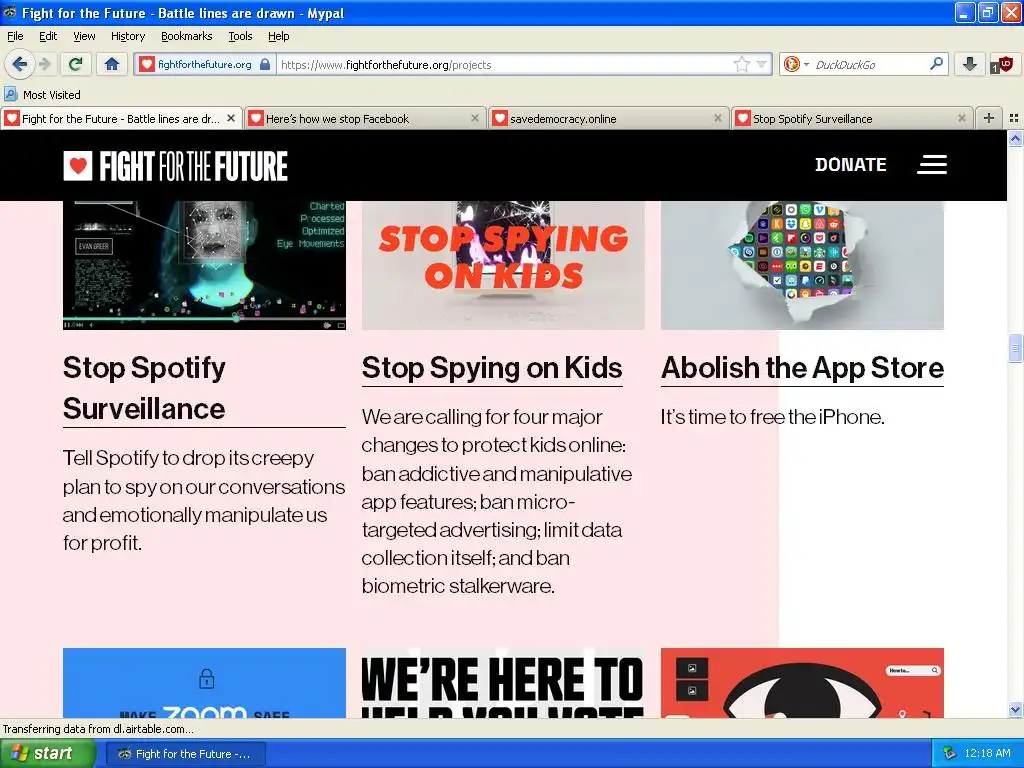Open the DuckDuckGo search engine selector
1024x768 pixels.
tap(795, 64)
